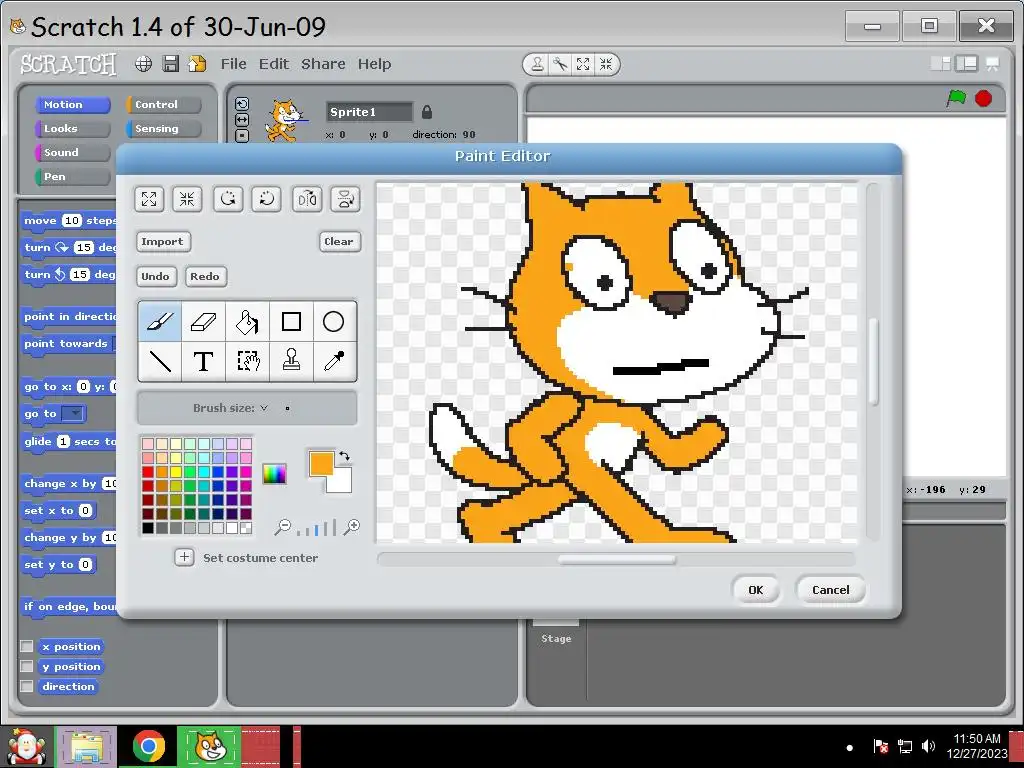Select the duplicate stamp toolbar icon
Screen dimensions: 1024x768
[537, 64]
